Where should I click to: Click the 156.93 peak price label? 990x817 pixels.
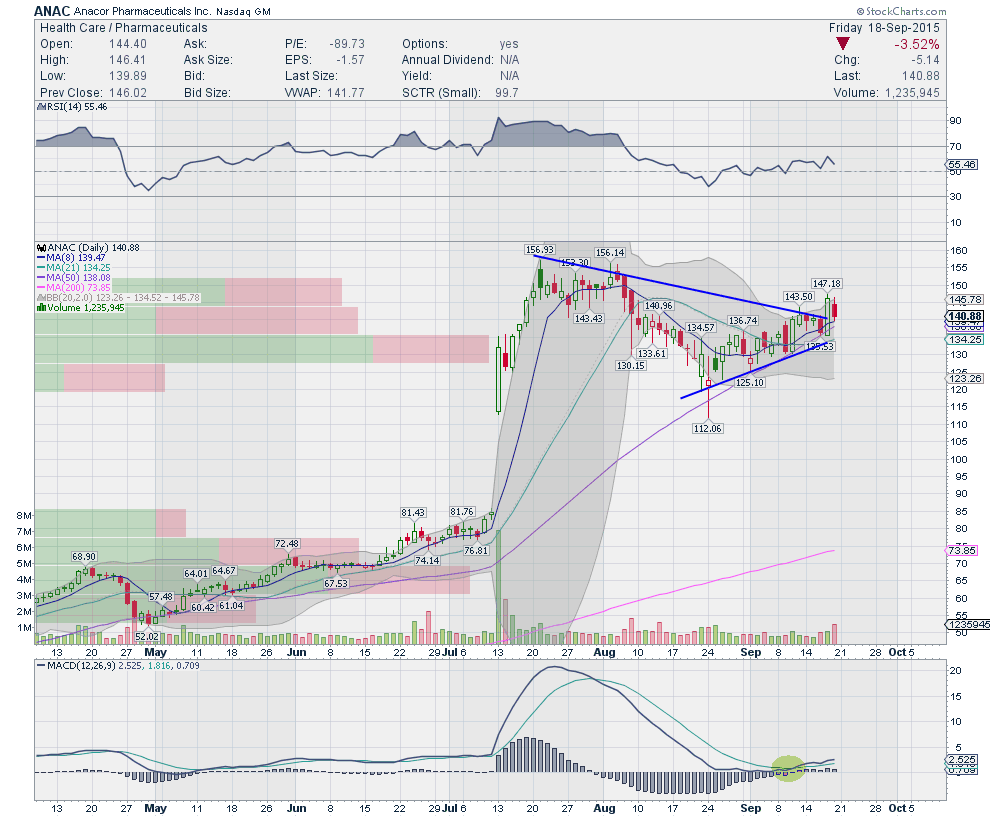coord(539,249)
